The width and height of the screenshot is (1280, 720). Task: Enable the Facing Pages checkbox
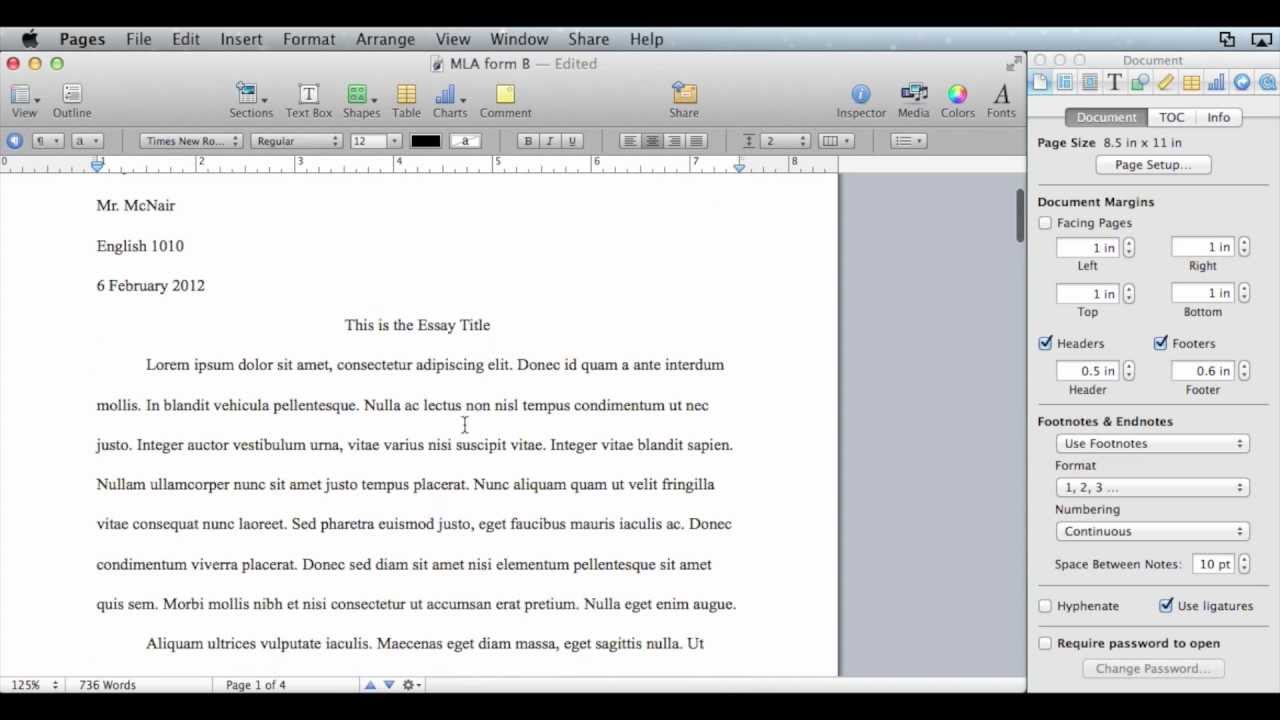click(1045, 223)
